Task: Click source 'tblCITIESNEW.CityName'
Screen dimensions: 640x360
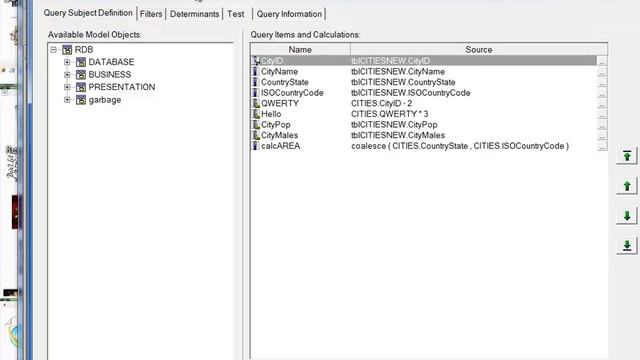Action: 398,71
